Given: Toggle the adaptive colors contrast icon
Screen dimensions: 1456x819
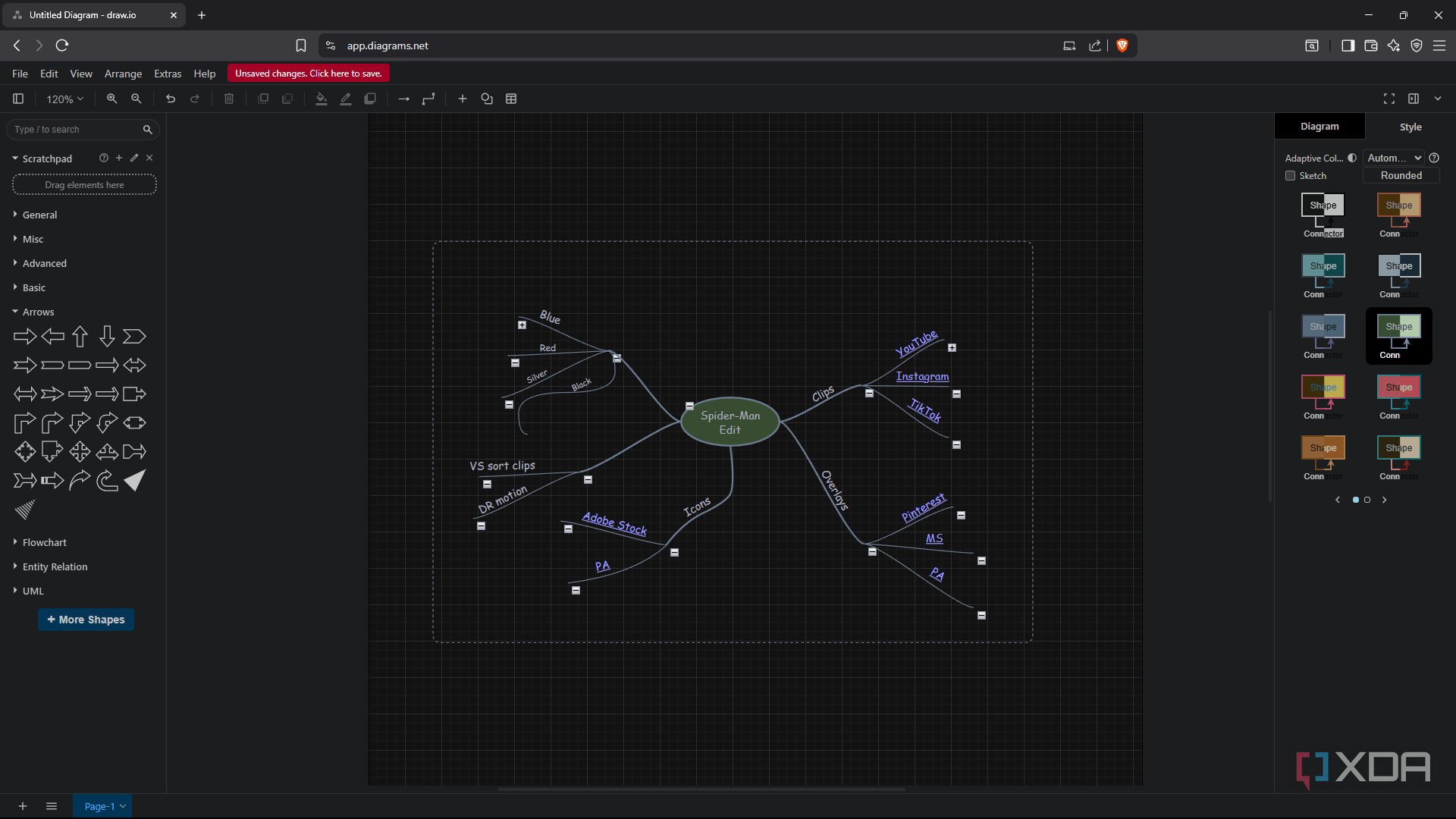Looking at the screenshot, I should (x=1352, y=158).
